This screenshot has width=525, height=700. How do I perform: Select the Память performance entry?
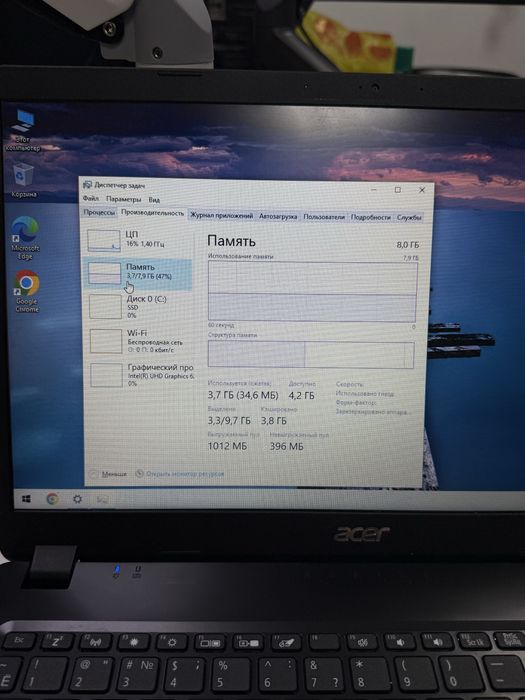click(138, 273)
